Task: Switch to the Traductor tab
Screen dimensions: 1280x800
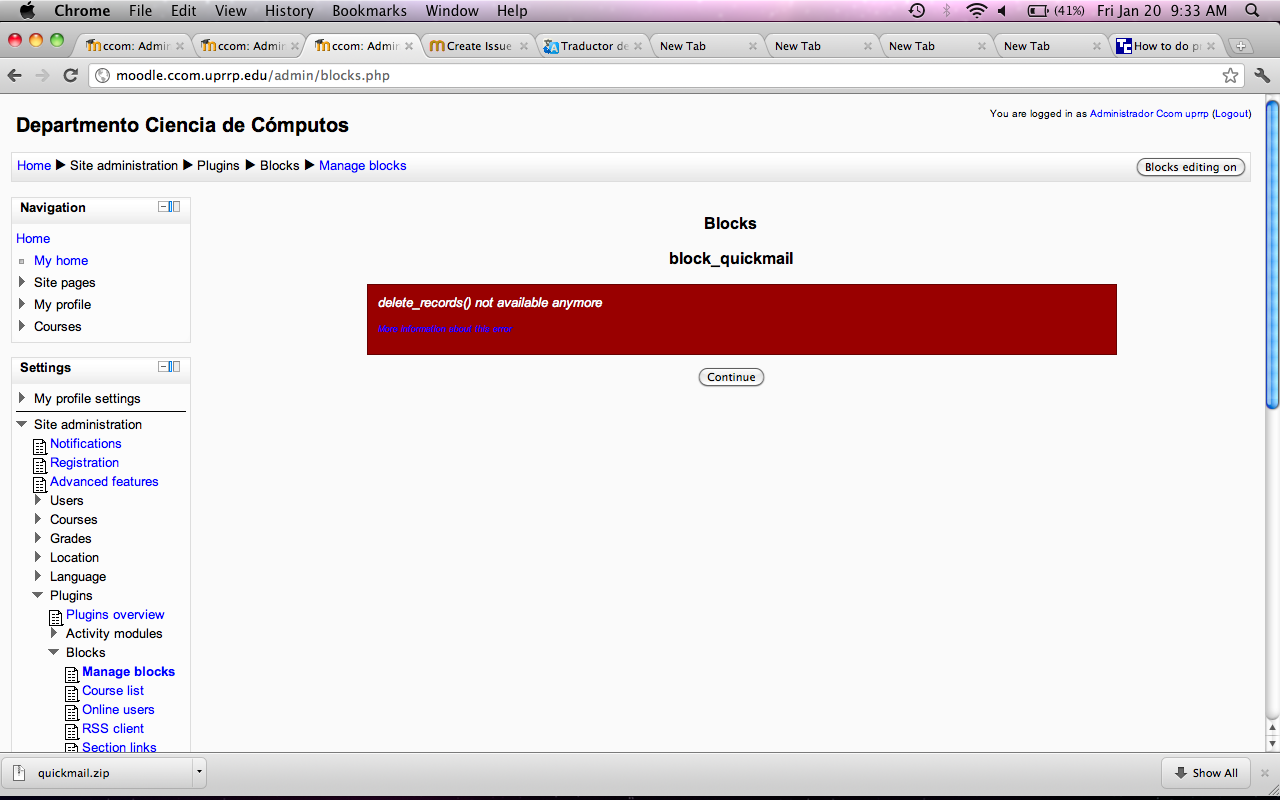Action: (x=593, y=46)
